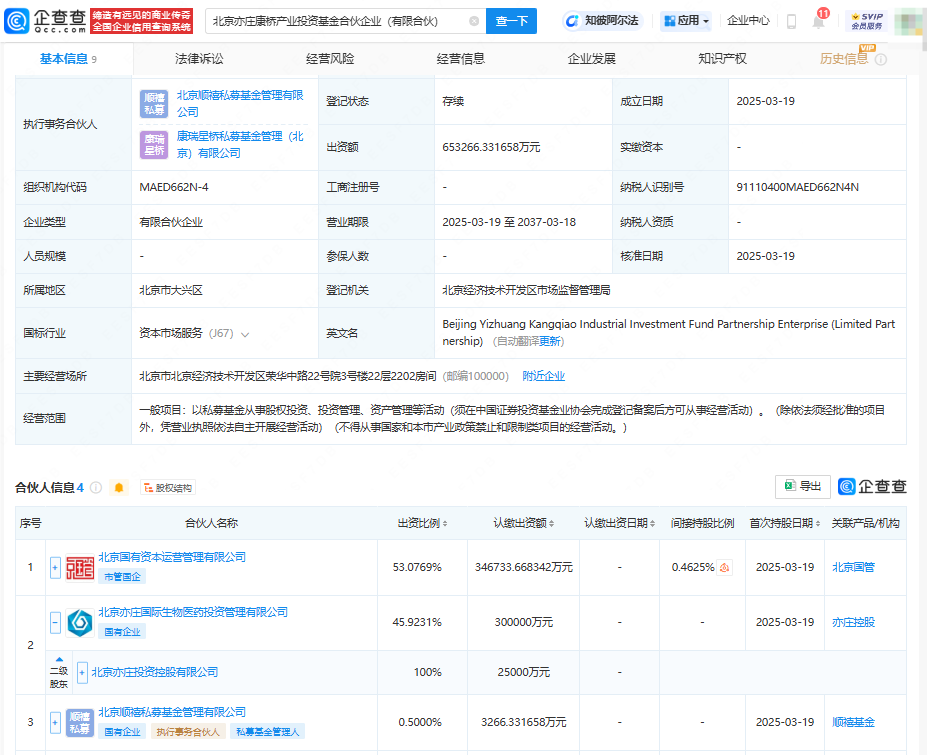Viewport: 927px width, 755px height.
Task: Open 北京亦庄国际生物医药投资管理有限公司 link
Action: pyautogui.click(x=193, y=612)
